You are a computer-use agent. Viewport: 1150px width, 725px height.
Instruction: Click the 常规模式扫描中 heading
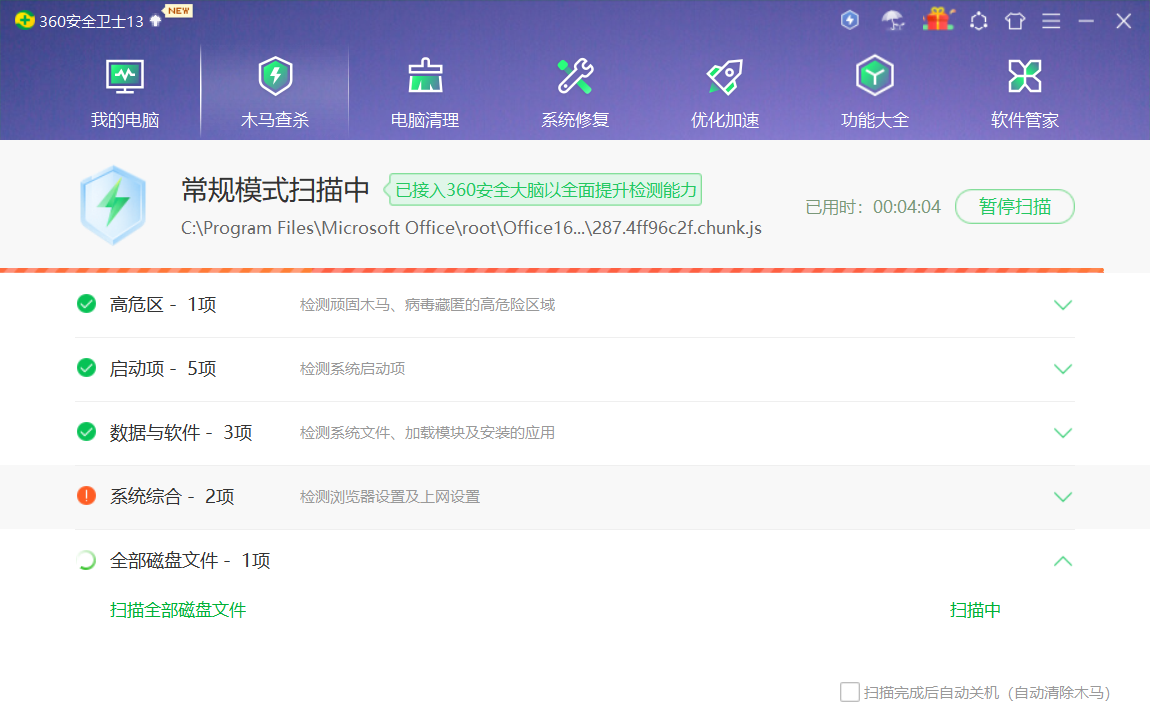point(276,190)
